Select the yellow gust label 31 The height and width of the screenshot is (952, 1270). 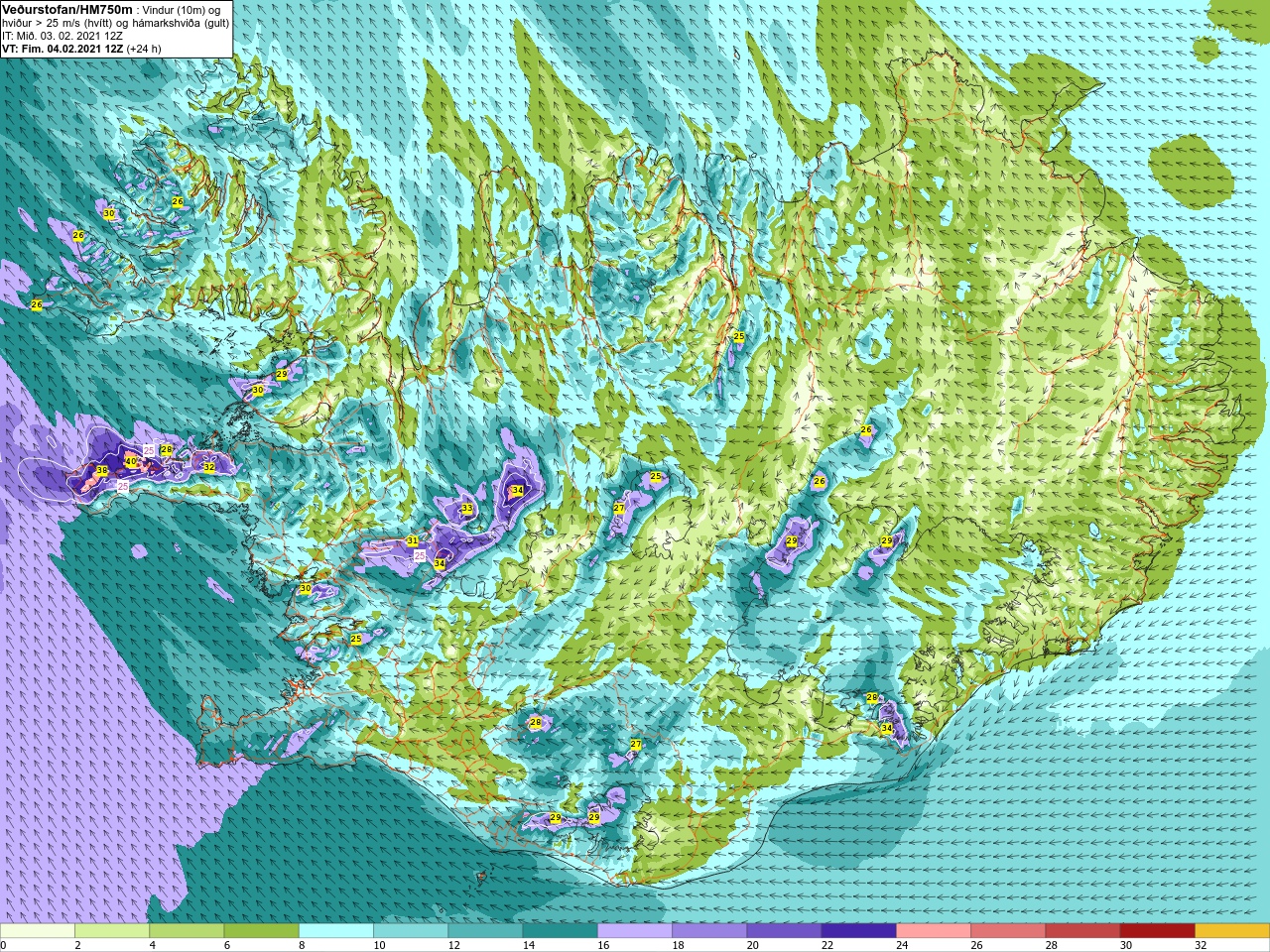click(412, 540)
